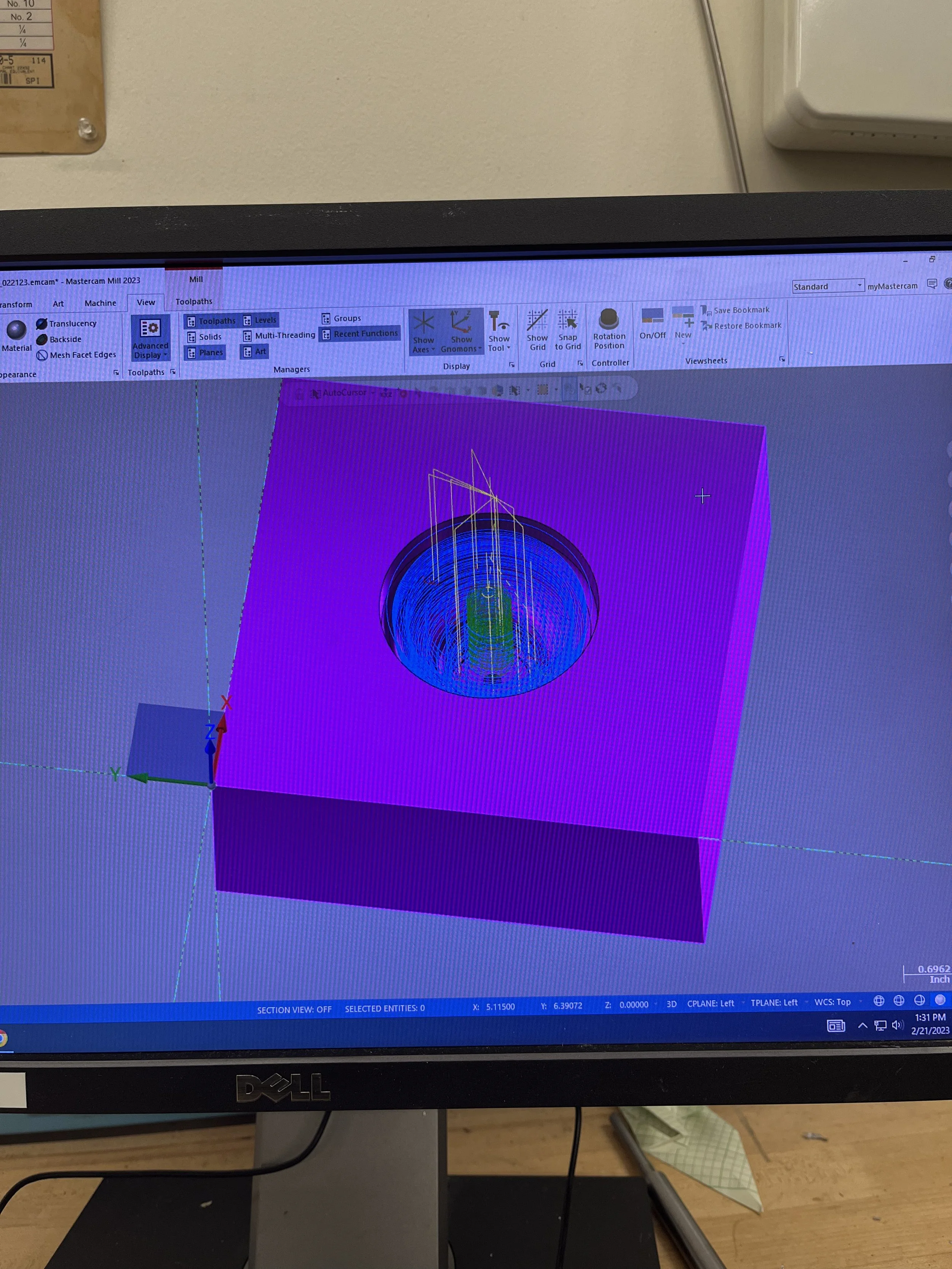
Task: Click the AutoCursor button in selection bar
Action: pyautogui.click(x=338, y=393)
